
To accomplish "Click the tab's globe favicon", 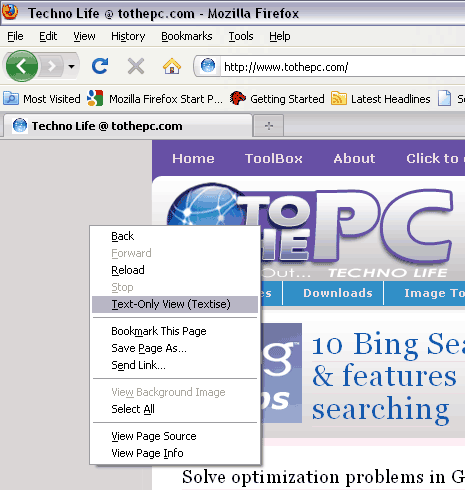I will tap(20, 126).
